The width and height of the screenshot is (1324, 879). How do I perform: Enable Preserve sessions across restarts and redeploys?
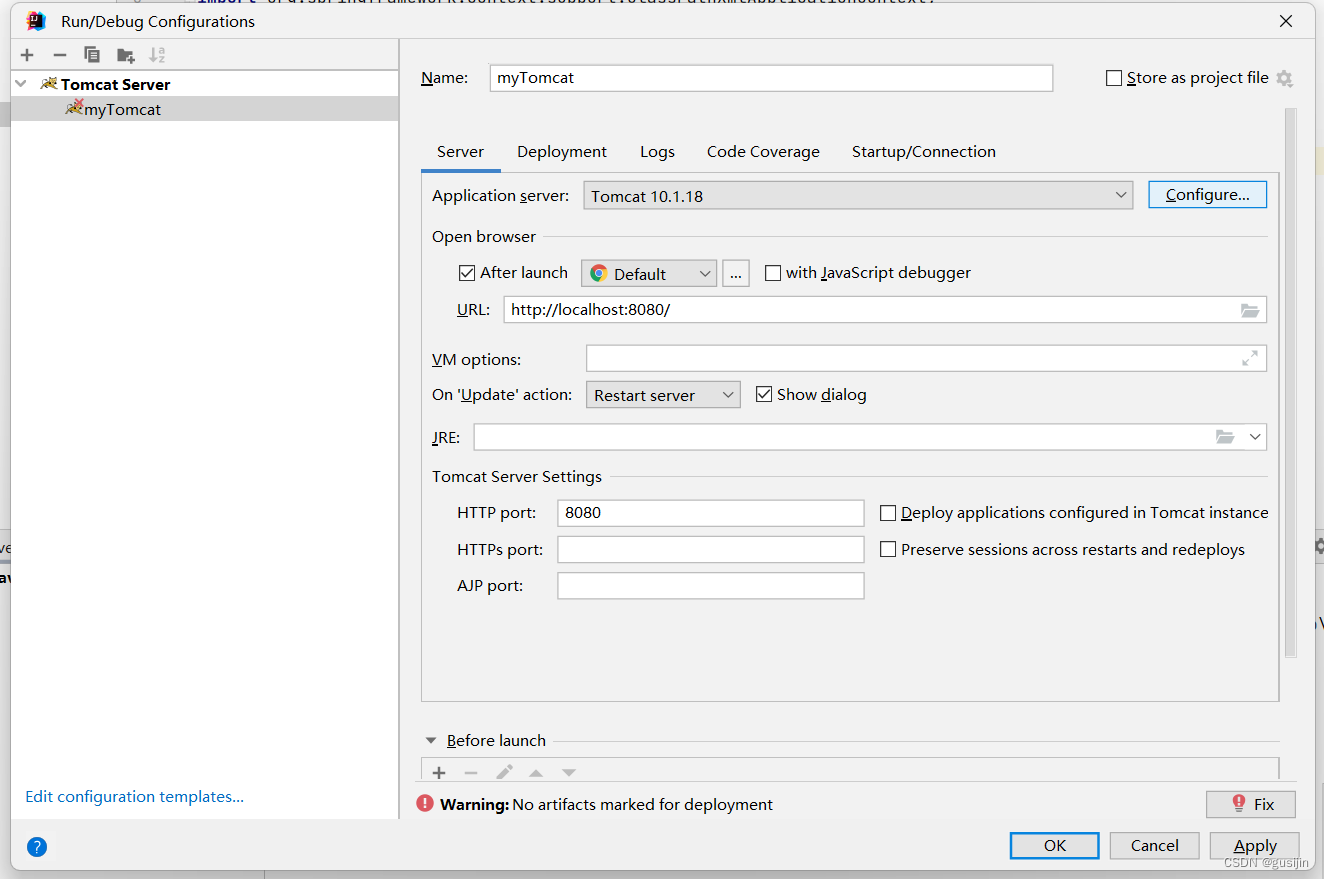pos(888,549)
